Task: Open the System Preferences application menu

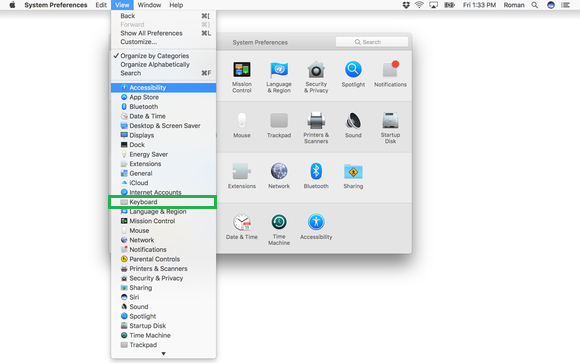Action: 56,5
